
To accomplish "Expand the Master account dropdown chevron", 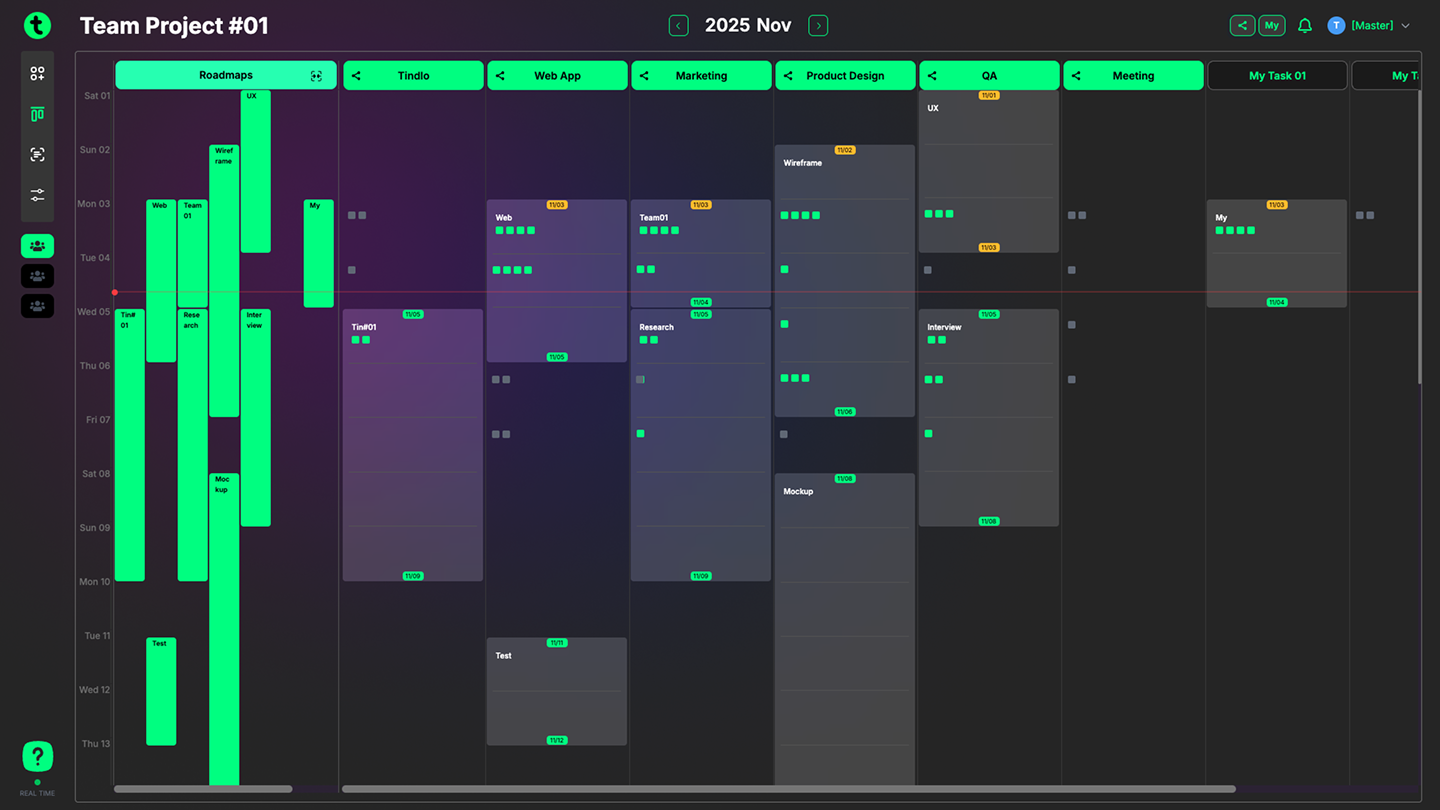I will [1405, 26].
